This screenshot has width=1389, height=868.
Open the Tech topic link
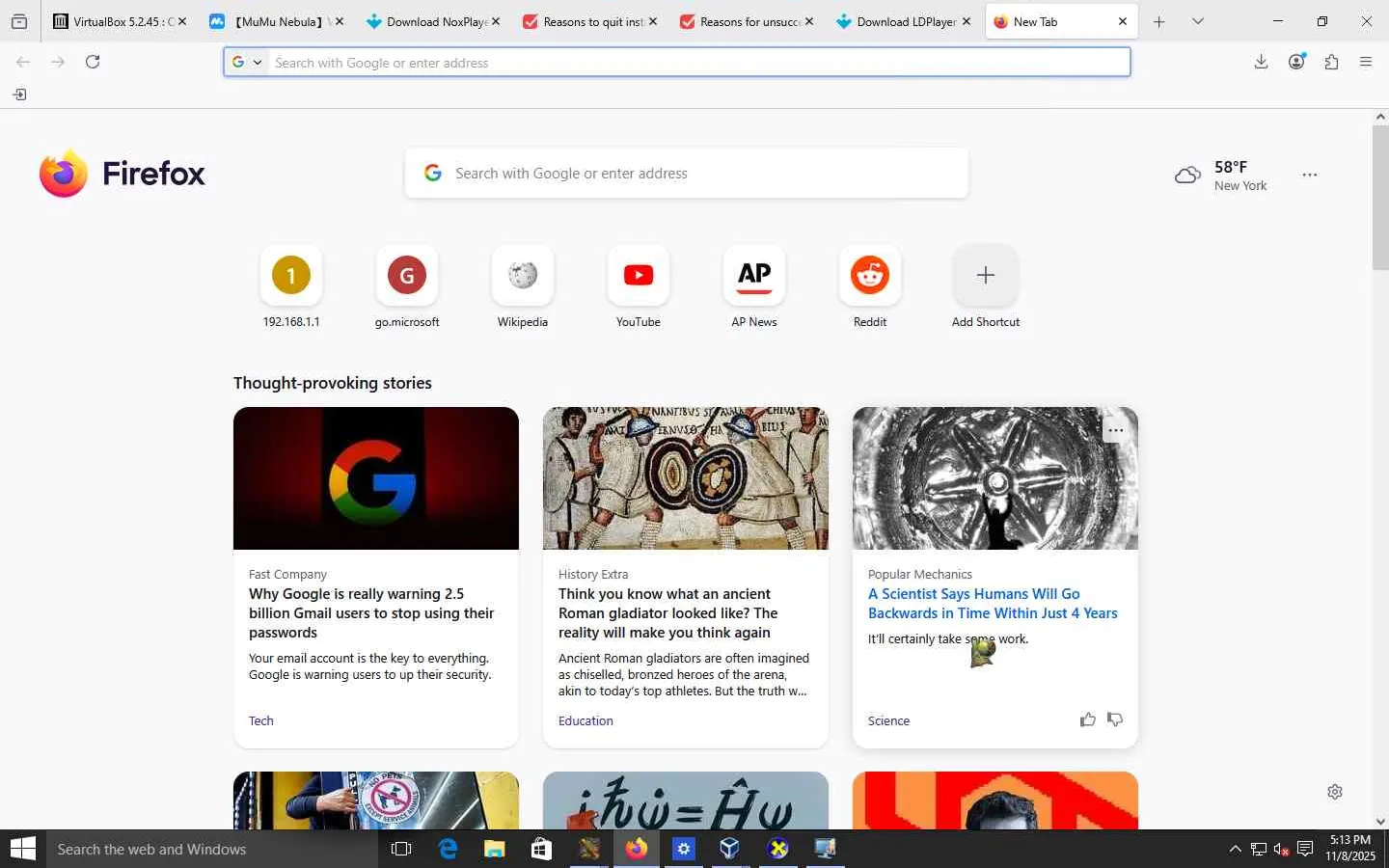[261, 720]
